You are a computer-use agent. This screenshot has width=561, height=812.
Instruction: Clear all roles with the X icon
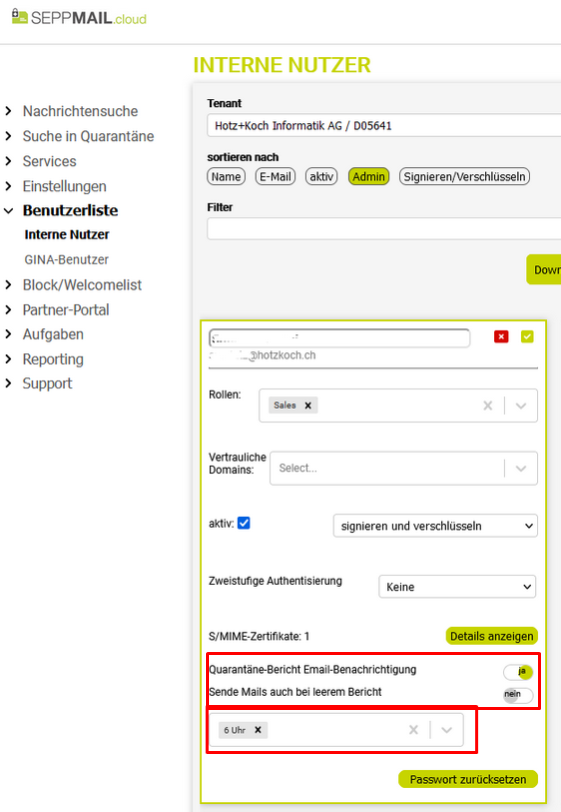[487, 405]
